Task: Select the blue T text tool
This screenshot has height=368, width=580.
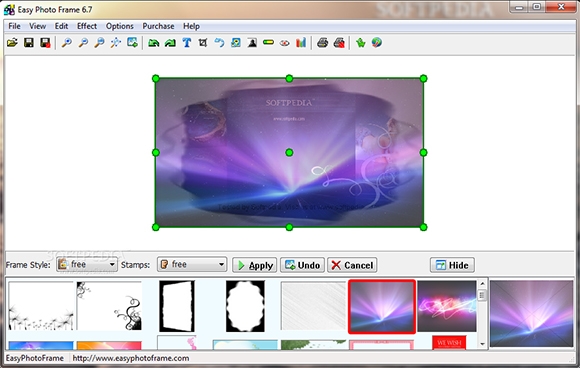Action: (187, 43)
